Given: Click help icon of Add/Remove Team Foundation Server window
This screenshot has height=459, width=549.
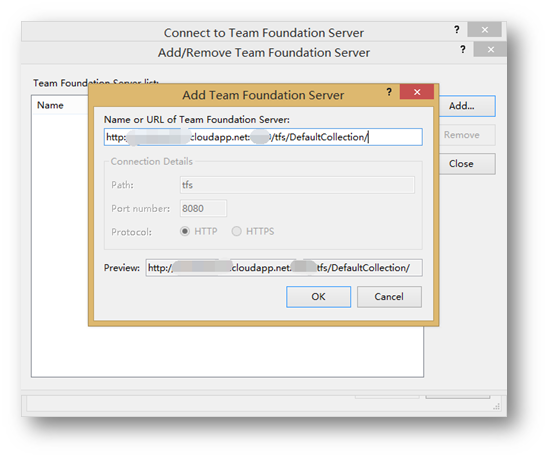Looking at the screenshot, I should (463, 49).
